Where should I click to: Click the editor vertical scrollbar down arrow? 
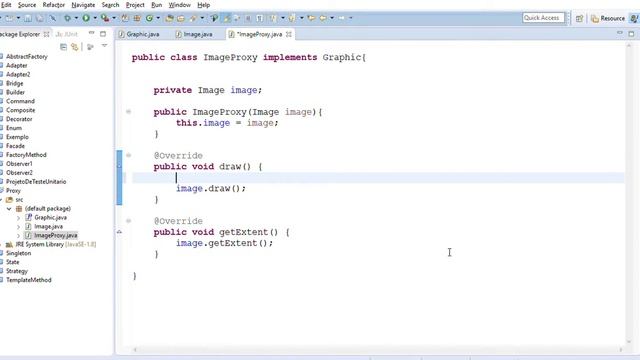point(629,342)
